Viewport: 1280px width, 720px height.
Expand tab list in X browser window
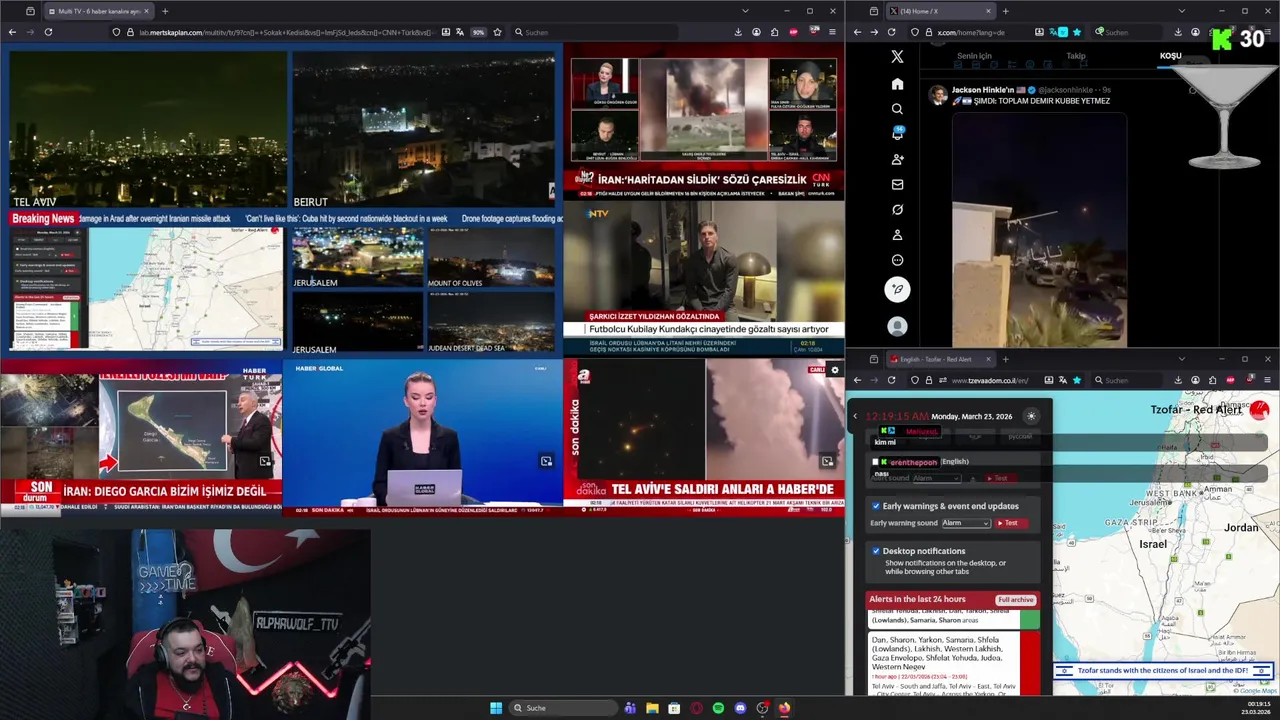click(1180, 11)
